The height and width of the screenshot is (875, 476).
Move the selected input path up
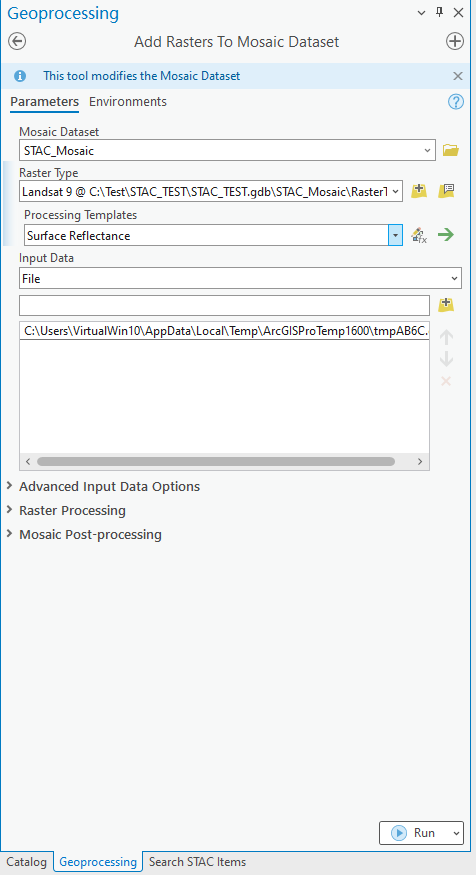point(446,336)
